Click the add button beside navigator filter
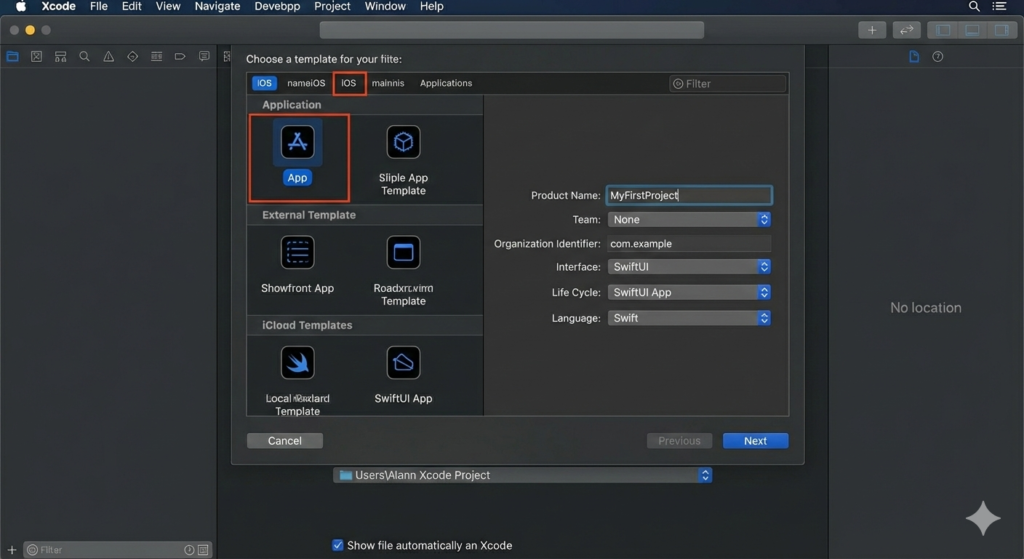Image resolution: width=1024 pixels, height=559 pixels. [x=12, y=550]
